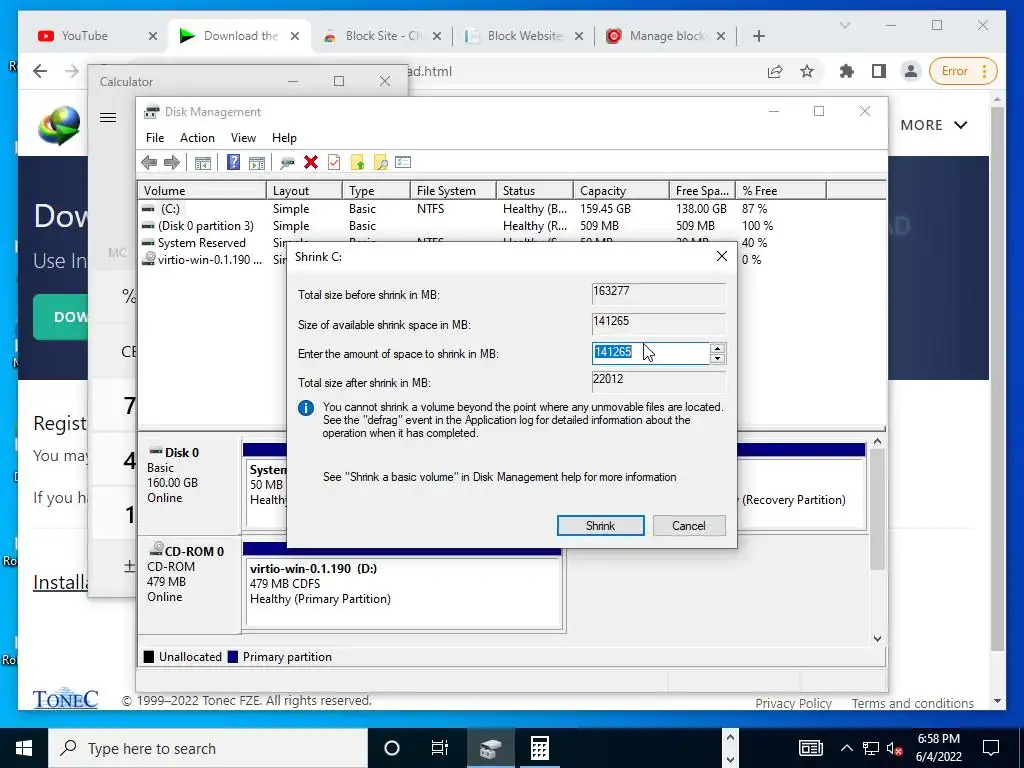The width and height of the screenshot is (1024, 768).
Task: Open Windows Start menu
Action: (x=24, y=748)
